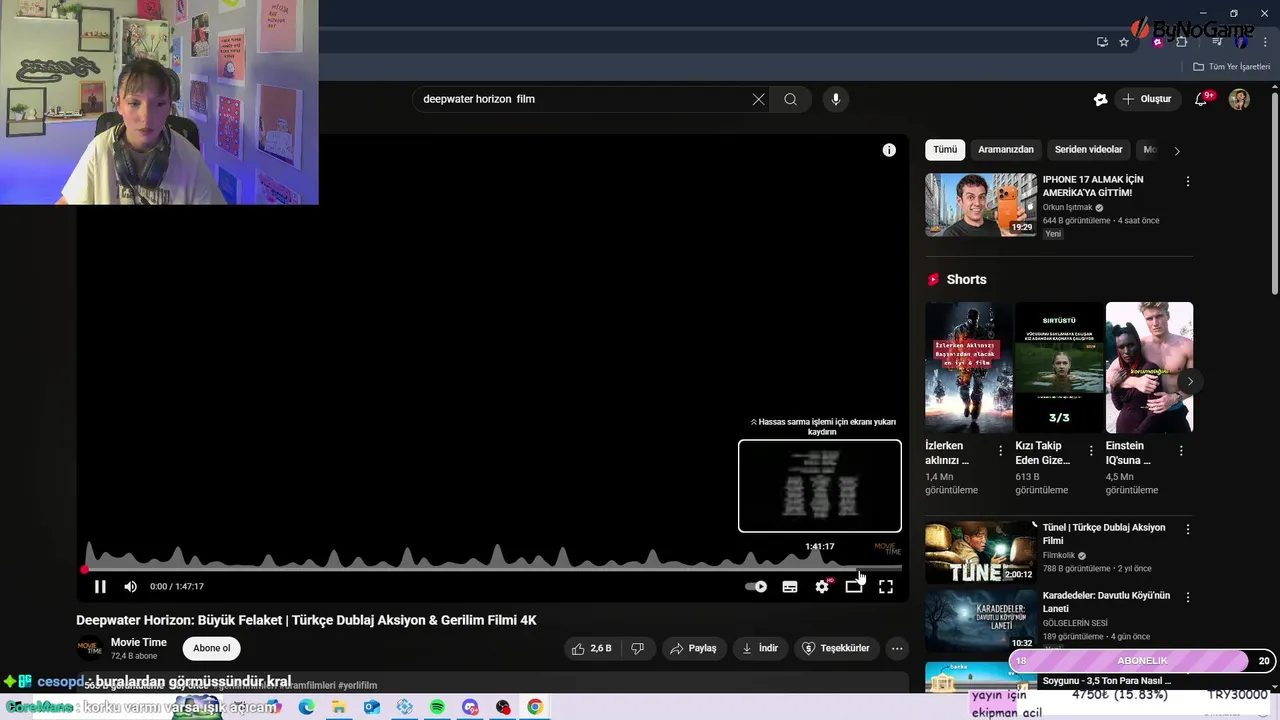Image resolution: width=1280 pixels, height=720 pixels.
Task: Switch to theater mode in the player
Action: click(854, 587)
